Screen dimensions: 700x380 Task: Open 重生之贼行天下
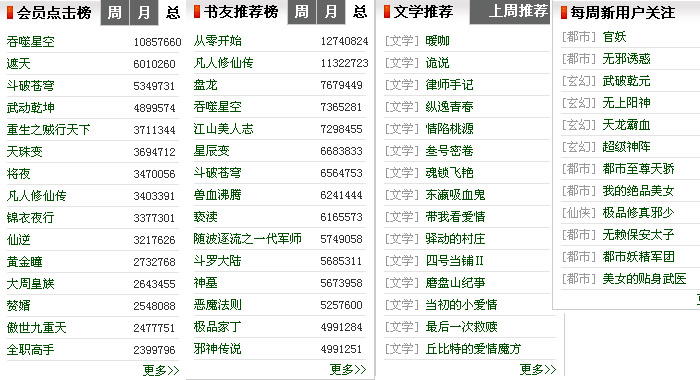point(49,130)
